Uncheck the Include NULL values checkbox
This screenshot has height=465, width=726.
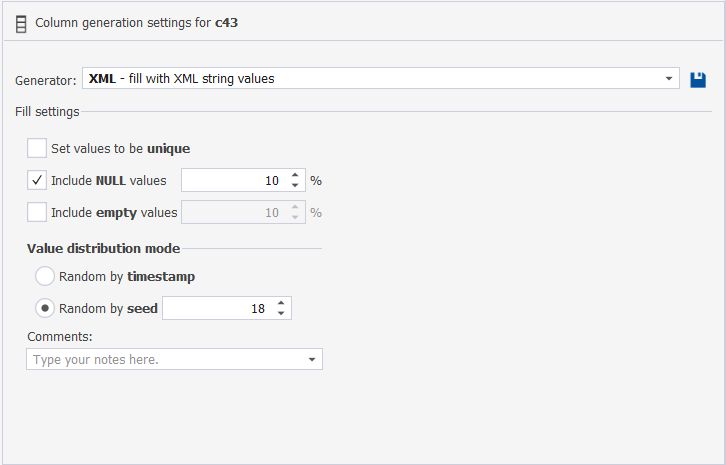coord(37,180)
